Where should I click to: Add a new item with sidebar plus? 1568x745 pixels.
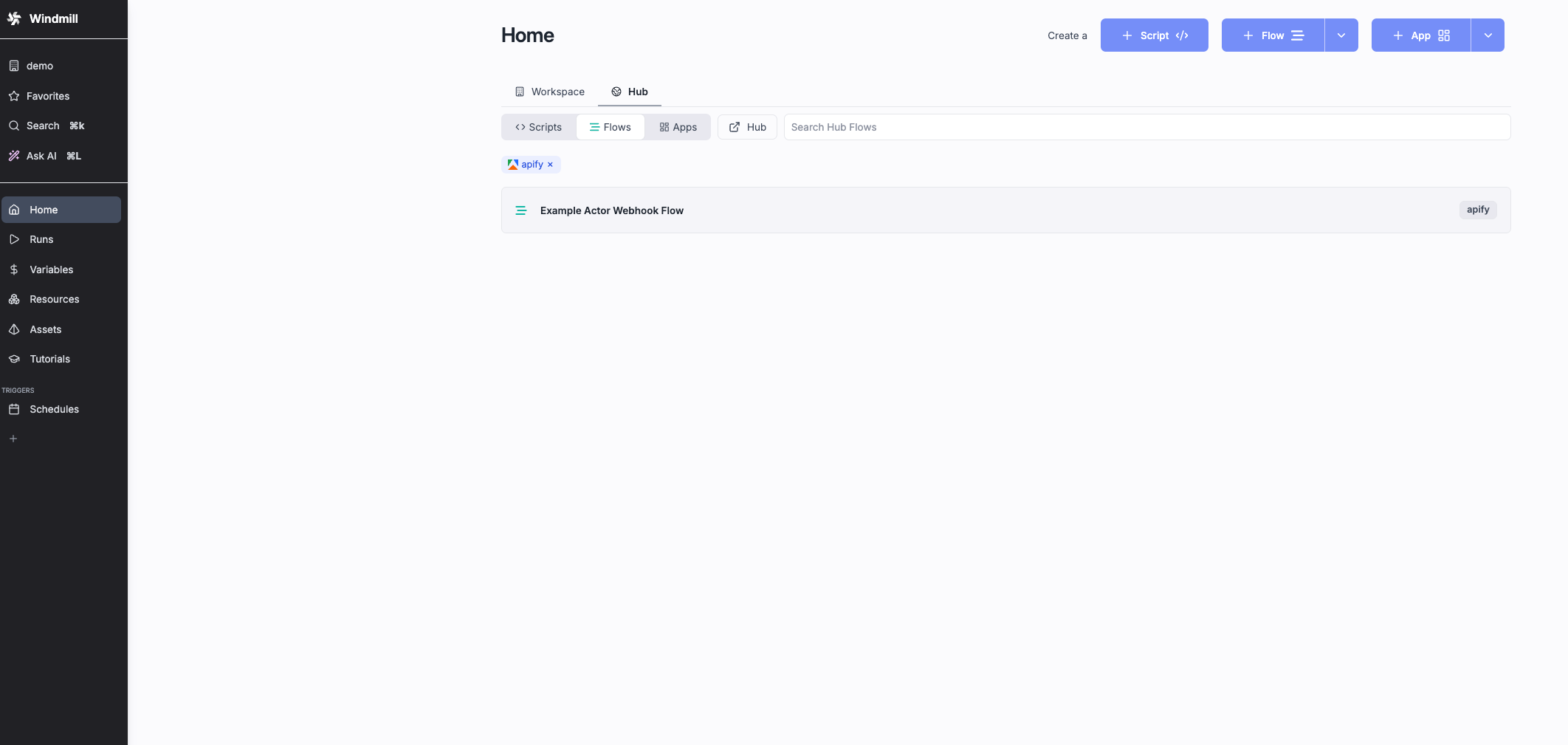click(x=13, y=438)
